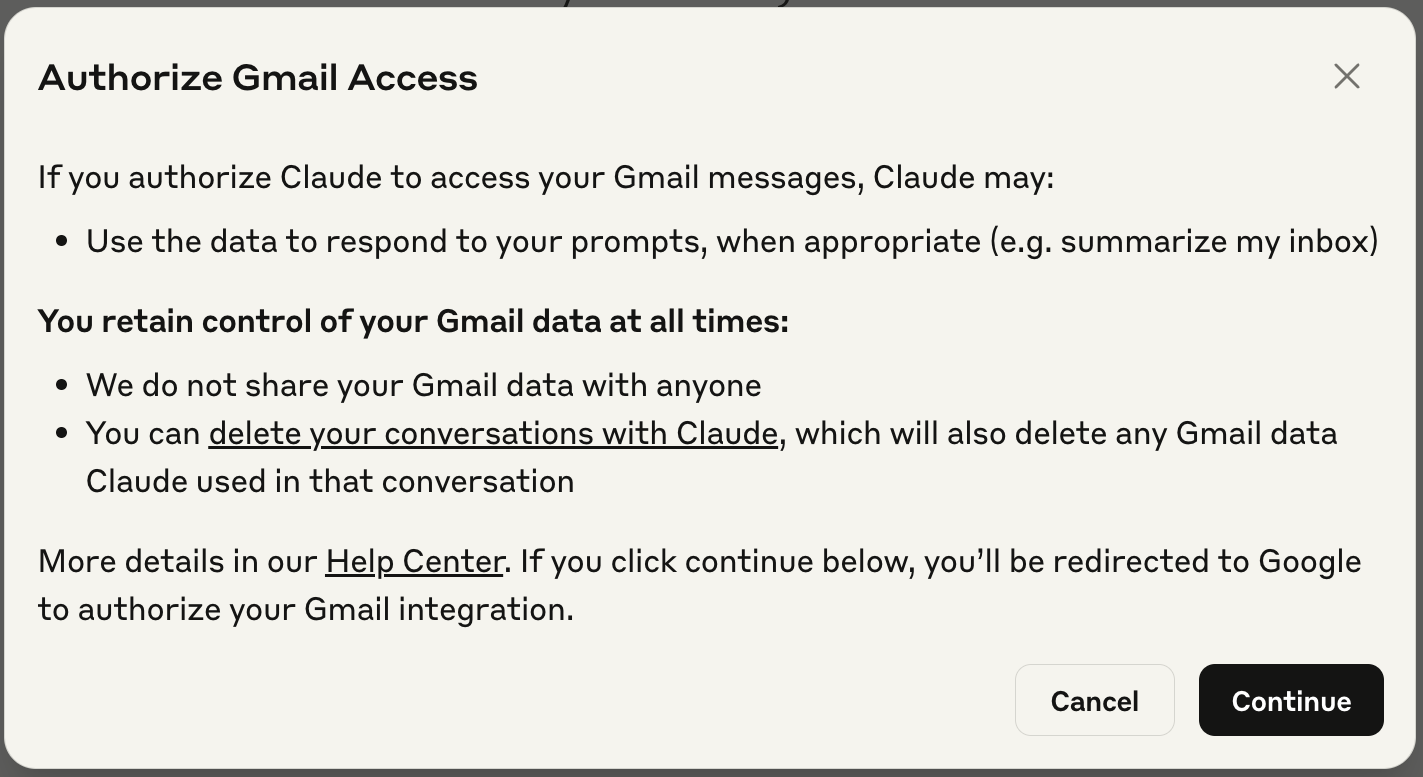
Task: Click the word Google in redirect sentence
Action: [1309, 562]
